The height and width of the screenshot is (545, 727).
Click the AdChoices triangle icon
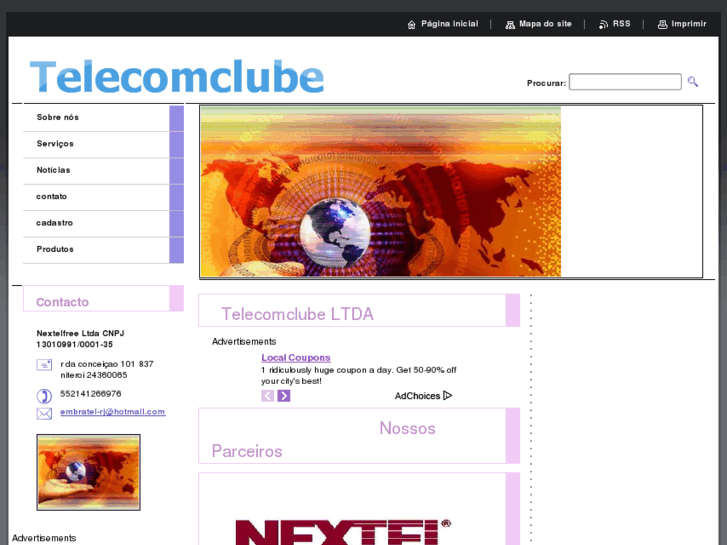(x=447, y=396)
